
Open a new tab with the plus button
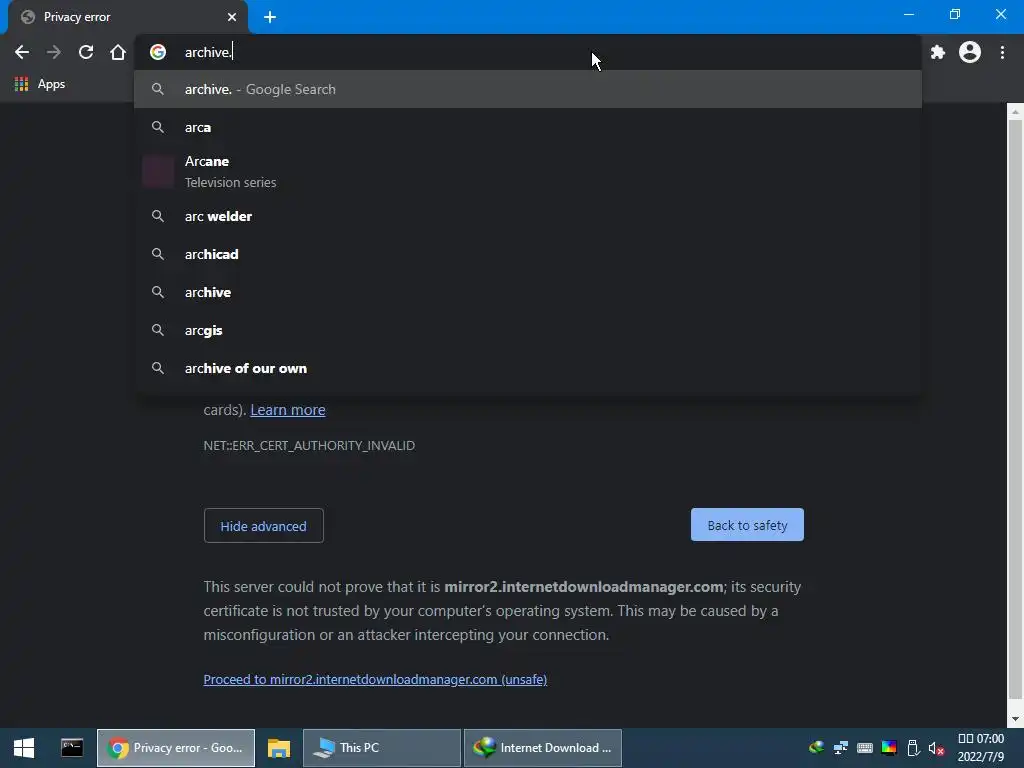tap(270, 17)
